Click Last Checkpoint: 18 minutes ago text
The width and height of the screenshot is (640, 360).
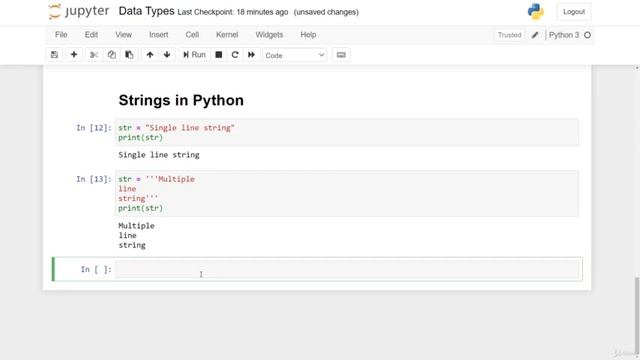click(233, 12)
